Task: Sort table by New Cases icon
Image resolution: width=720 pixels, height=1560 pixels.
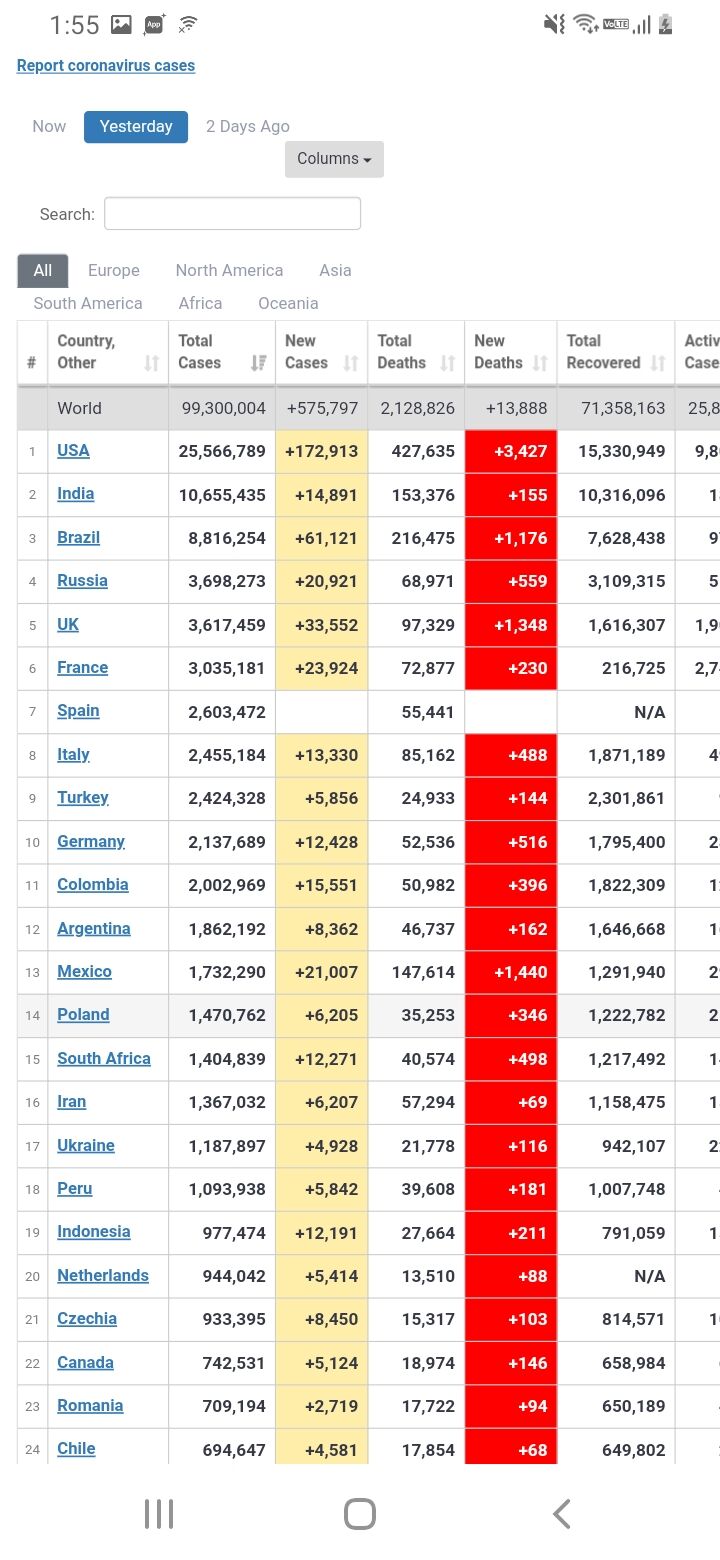Action: click(x=351, y=363)
